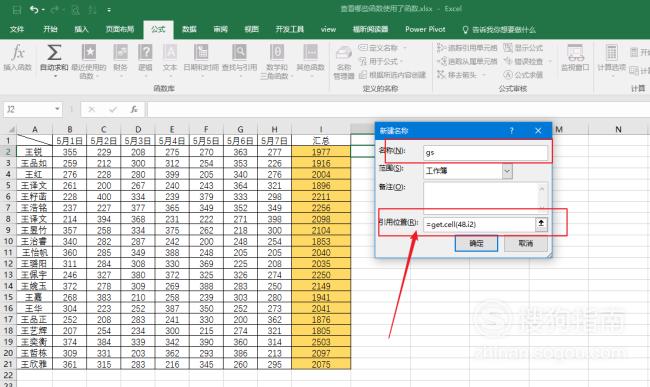Viewport: 650px width, 387px height.
Task: Open the Name Manager icon
Action: (x=344, y=54)
